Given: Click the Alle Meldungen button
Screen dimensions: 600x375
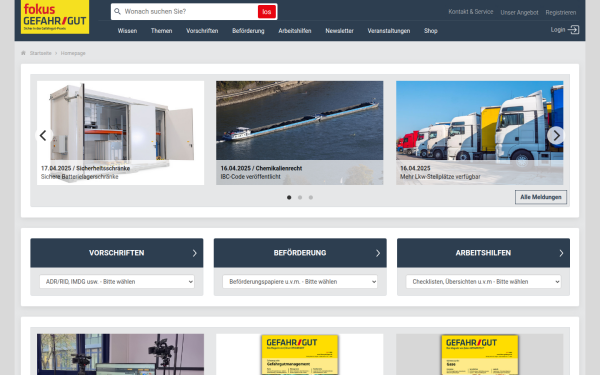Looking at the screenshot, I should coord(541,197).
